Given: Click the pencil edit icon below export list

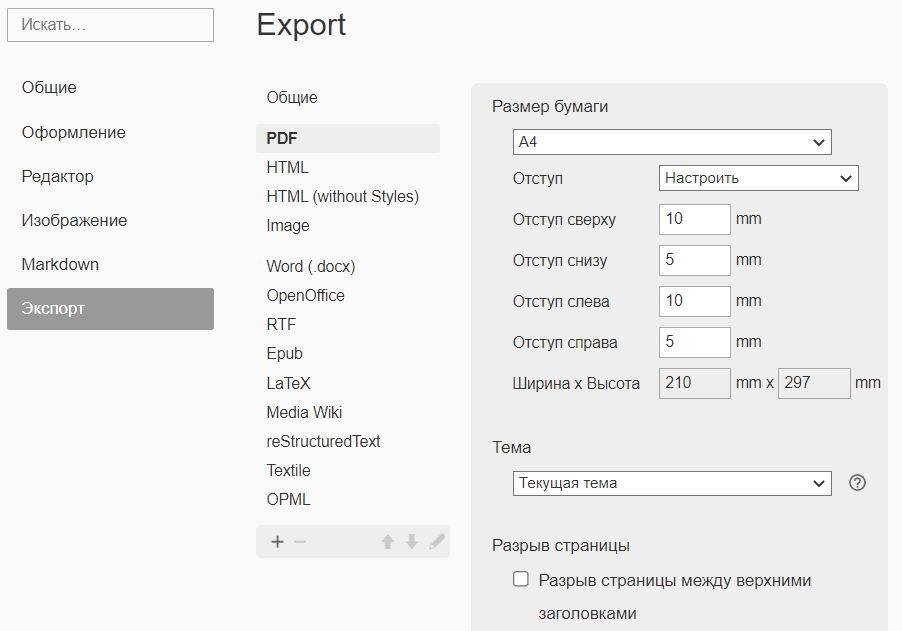Looking at the screenshot, I should tap(436, 542).
